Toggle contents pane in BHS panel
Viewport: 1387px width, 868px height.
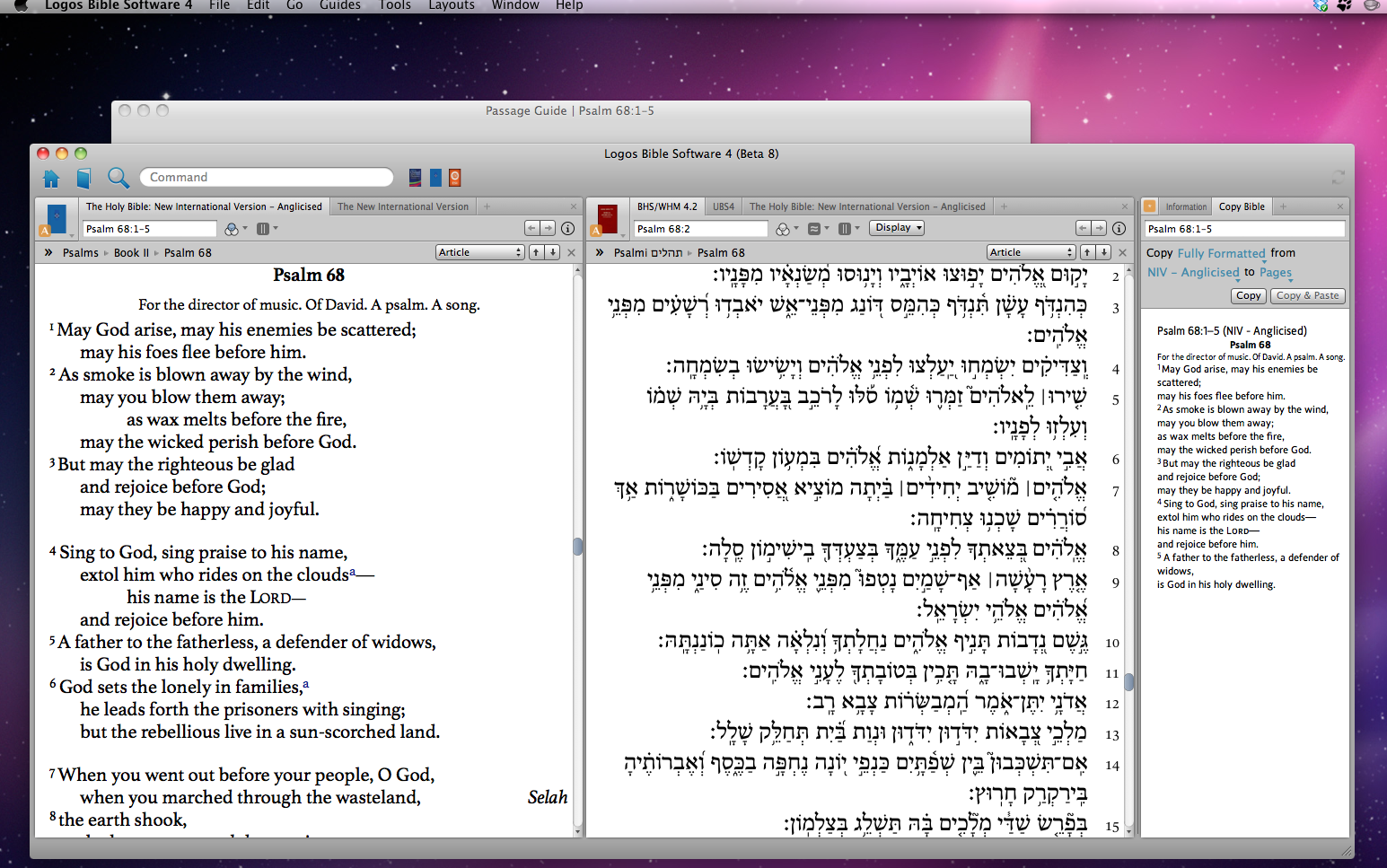(x=600, y=252)
